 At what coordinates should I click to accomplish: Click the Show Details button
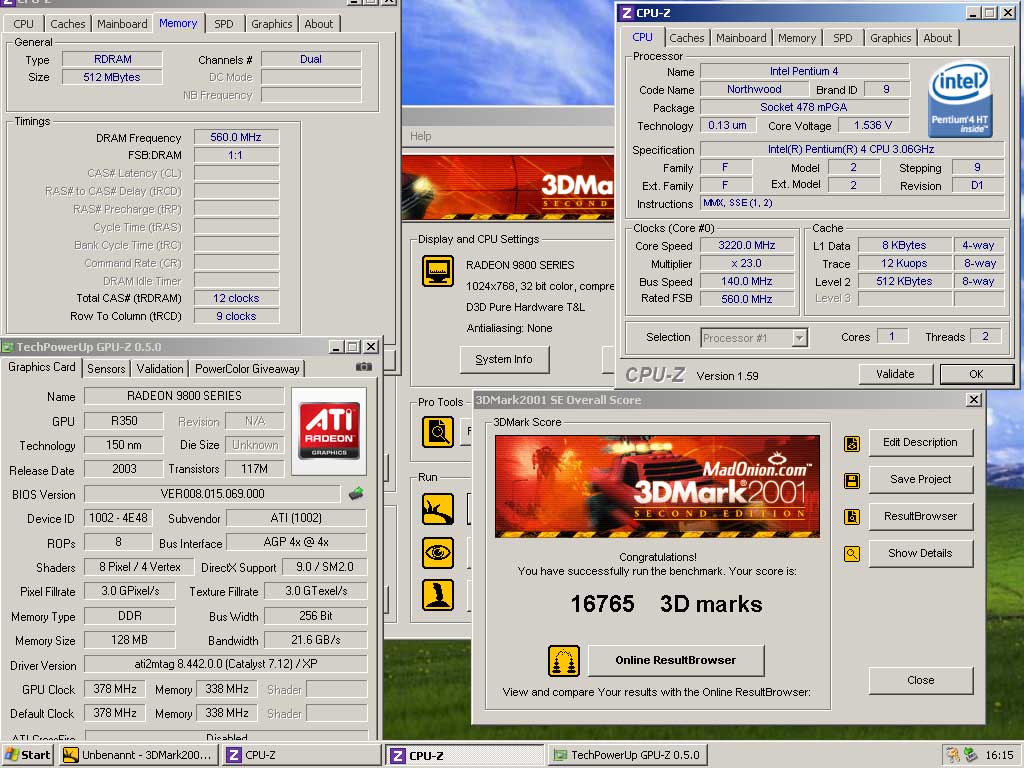pyautogui.click(x=920, y=553)
